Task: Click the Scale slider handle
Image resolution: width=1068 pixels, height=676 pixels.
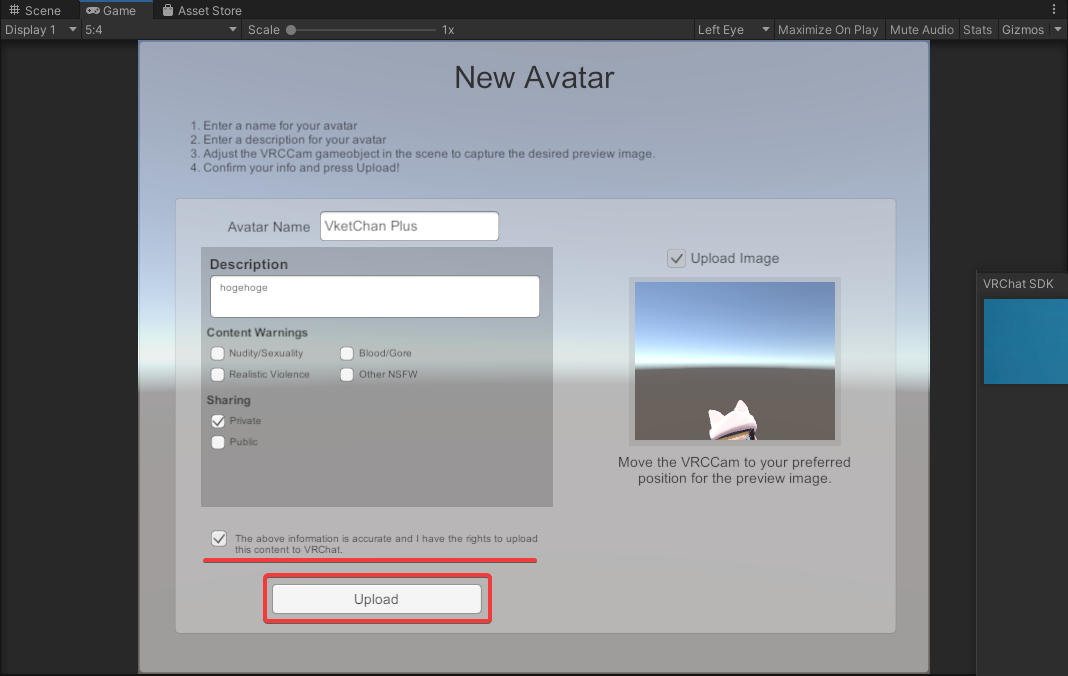Action: [x=291, y=30]
